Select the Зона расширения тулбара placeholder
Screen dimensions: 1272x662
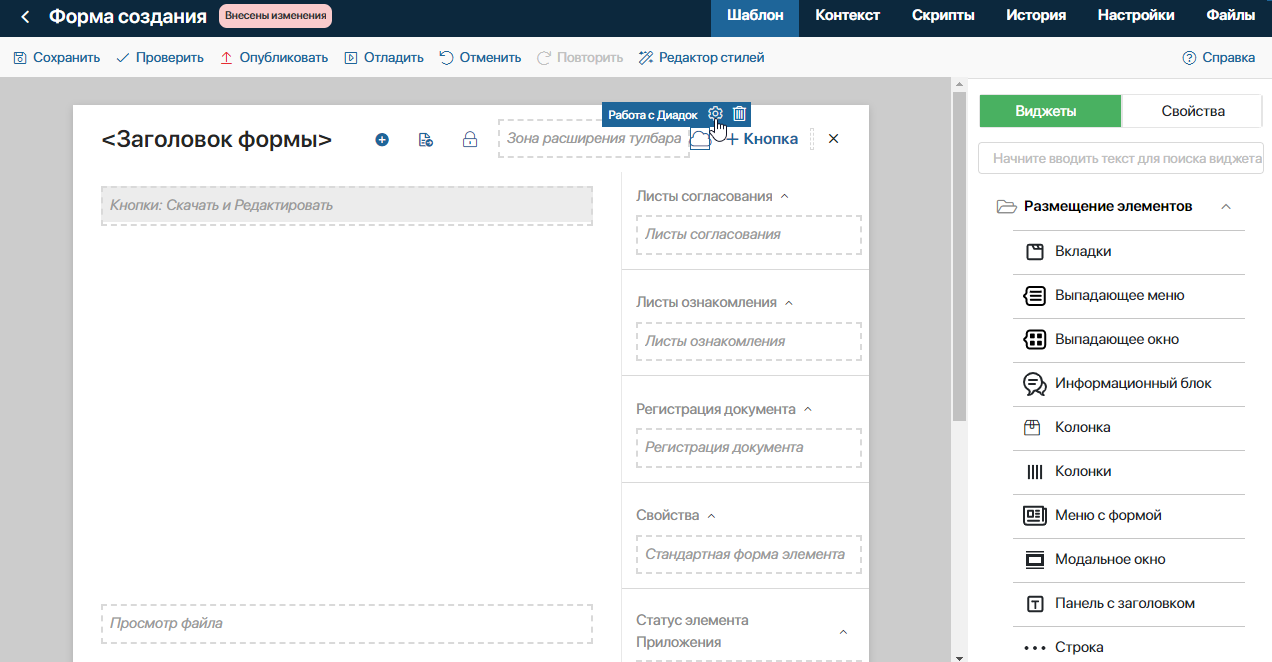tap(594, 138)
